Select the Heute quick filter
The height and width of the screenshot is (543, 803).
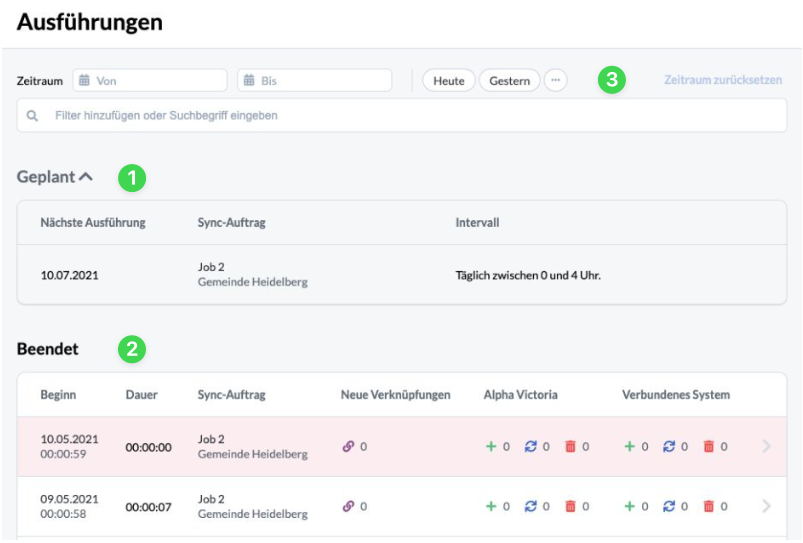449,81
